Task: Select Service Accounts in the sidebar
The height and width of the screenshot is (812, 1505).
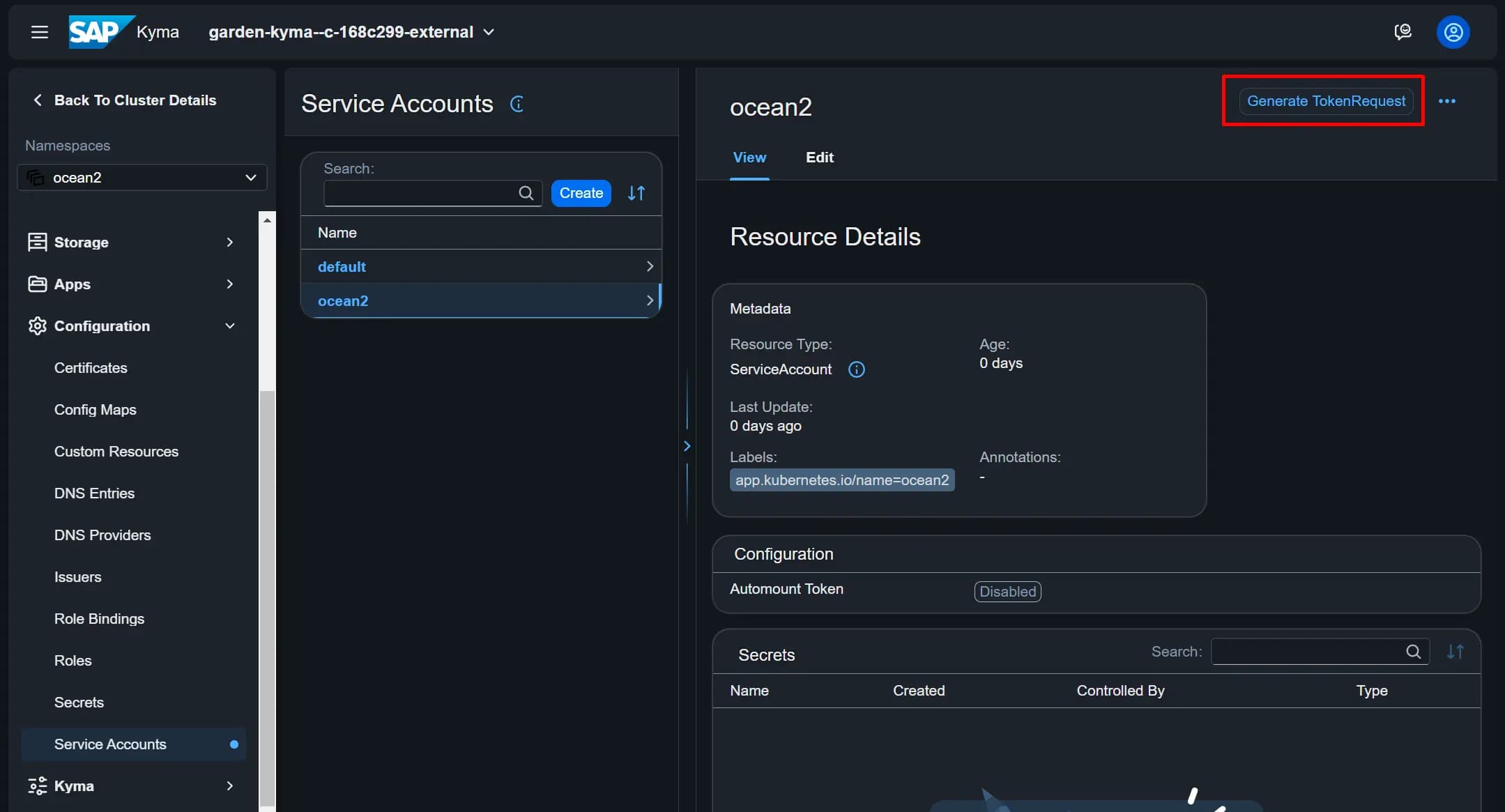Action: (134, 744)
